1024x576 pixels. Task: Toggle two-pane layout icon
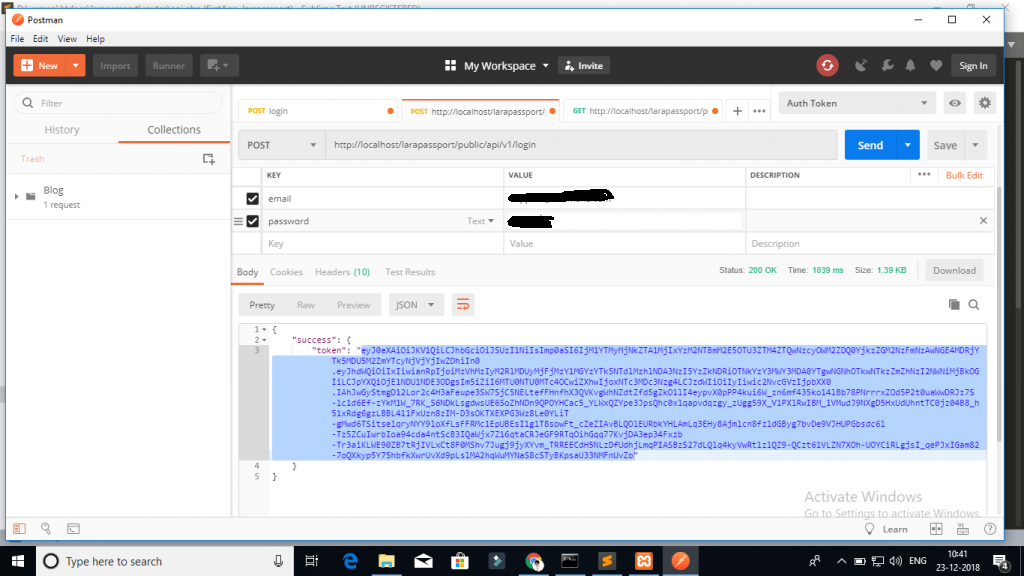(936, 529)
